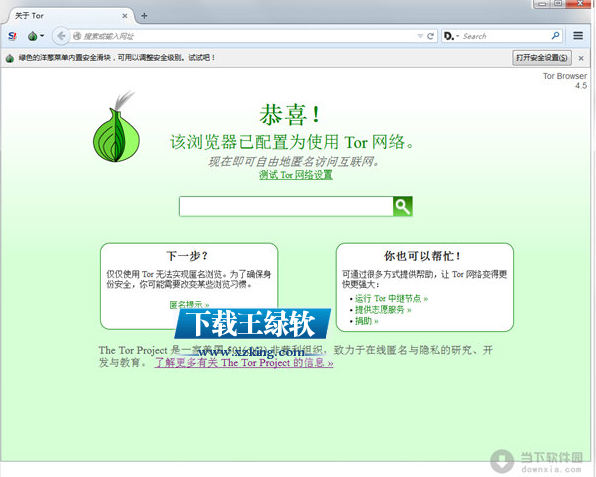Image resolution: width=596 pixels, height=477 pixels.
Task: Click the blue magnifier in the search bar
Action: [x=555, y=36]
